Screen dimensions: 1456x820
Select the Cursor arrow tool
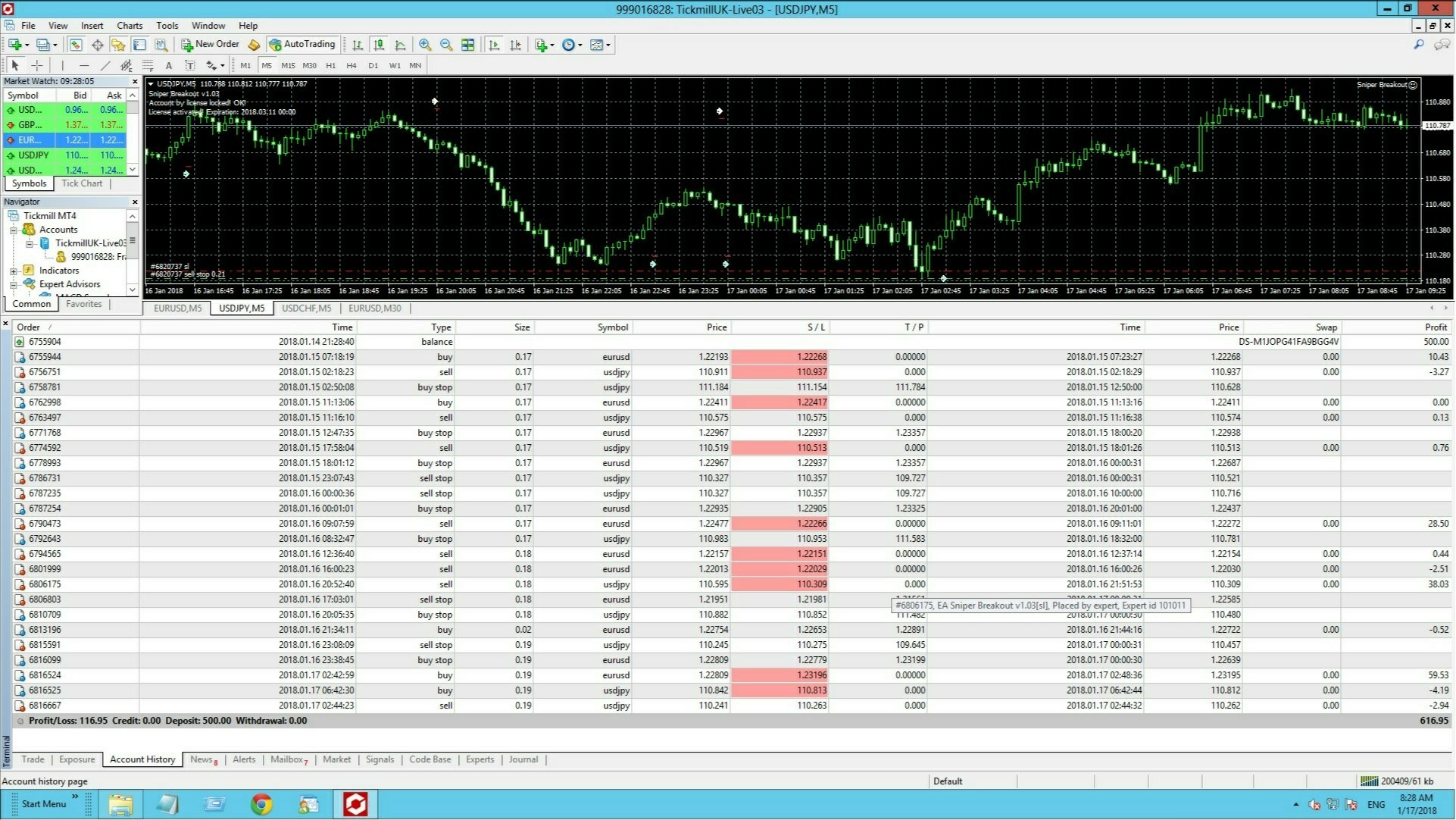(x=15, y=66)
